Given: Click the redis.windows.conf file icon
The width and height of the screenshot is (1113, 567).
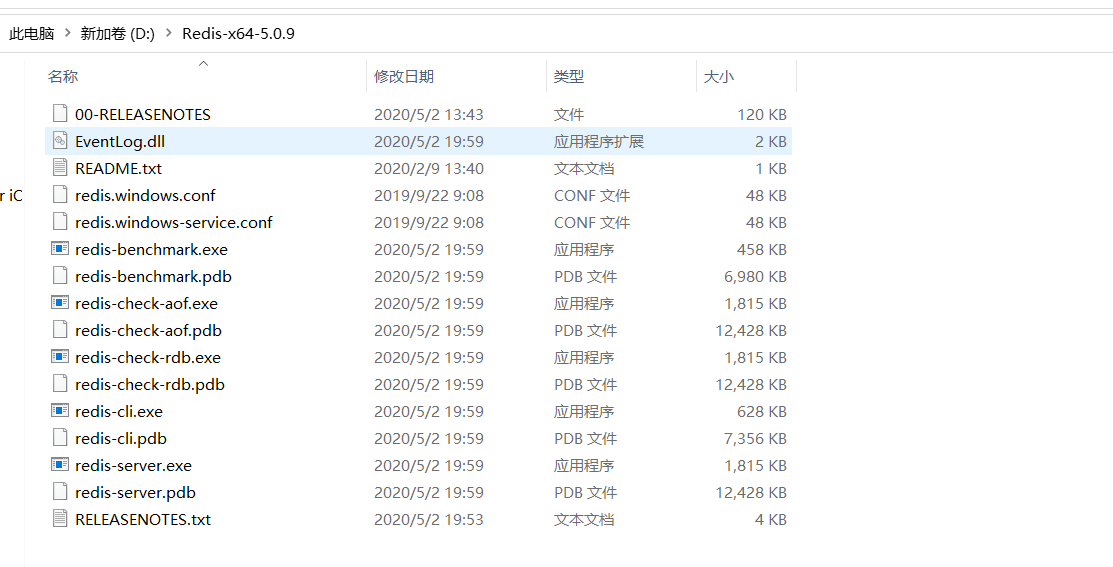Looking at the screenshot, I should pyautogui.click(x=60, y=194).
